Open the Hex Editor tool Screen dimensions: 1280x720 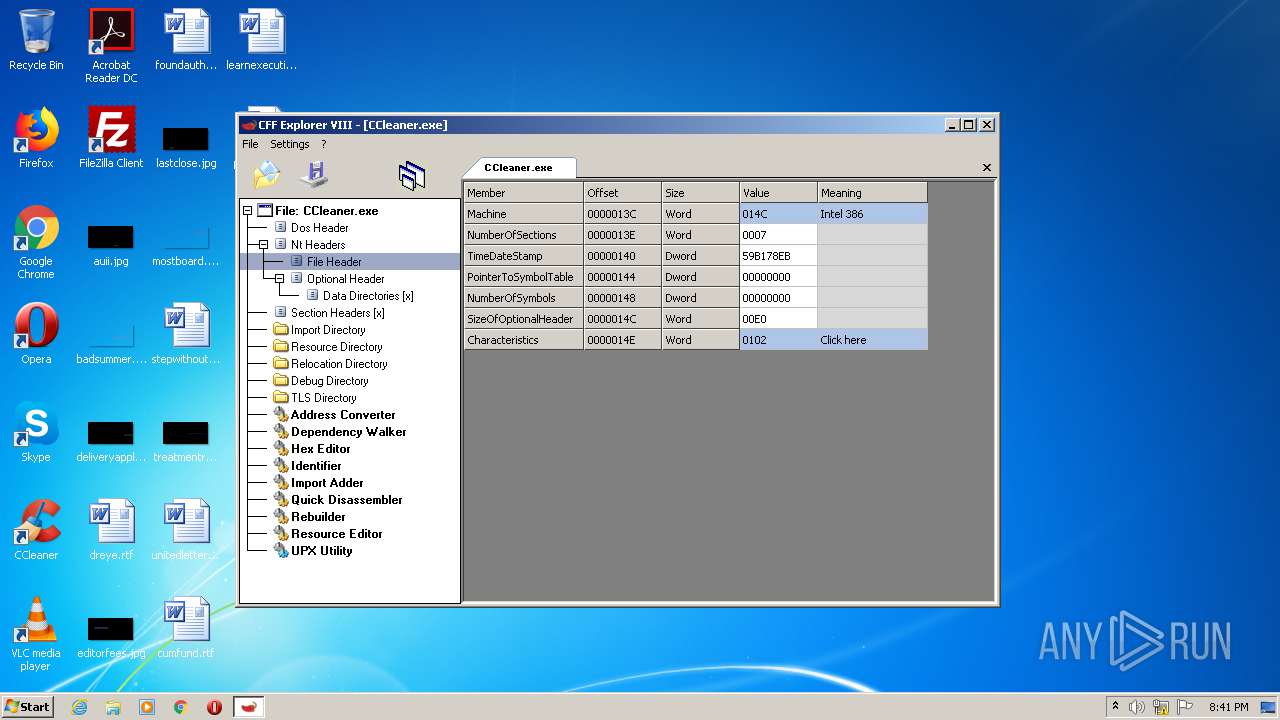320,449
